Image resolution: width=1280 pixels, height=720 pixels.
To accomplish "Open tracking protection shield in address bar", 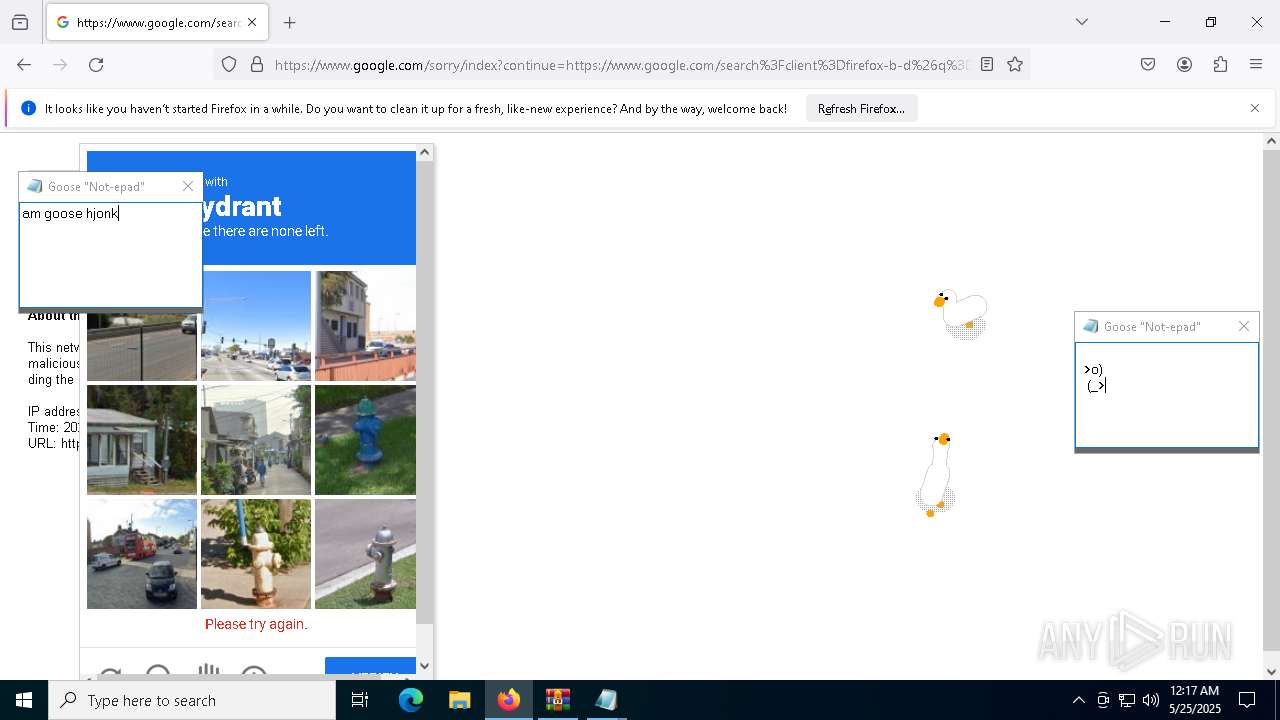I will click(229, 64).
